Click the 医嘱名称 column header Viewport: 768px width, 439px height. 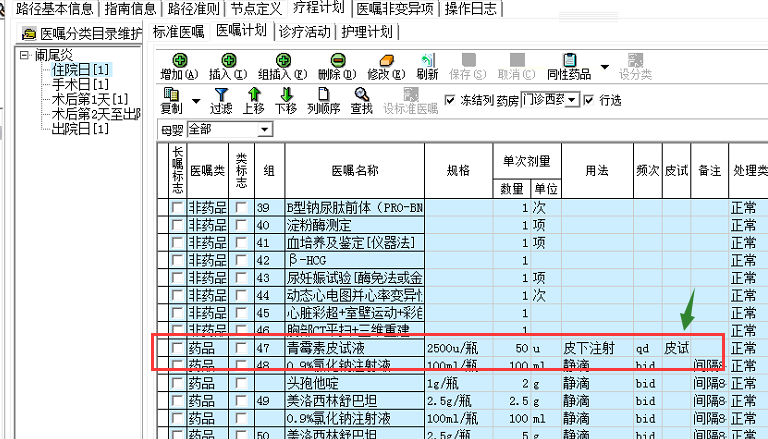click(x=355, y=171)
